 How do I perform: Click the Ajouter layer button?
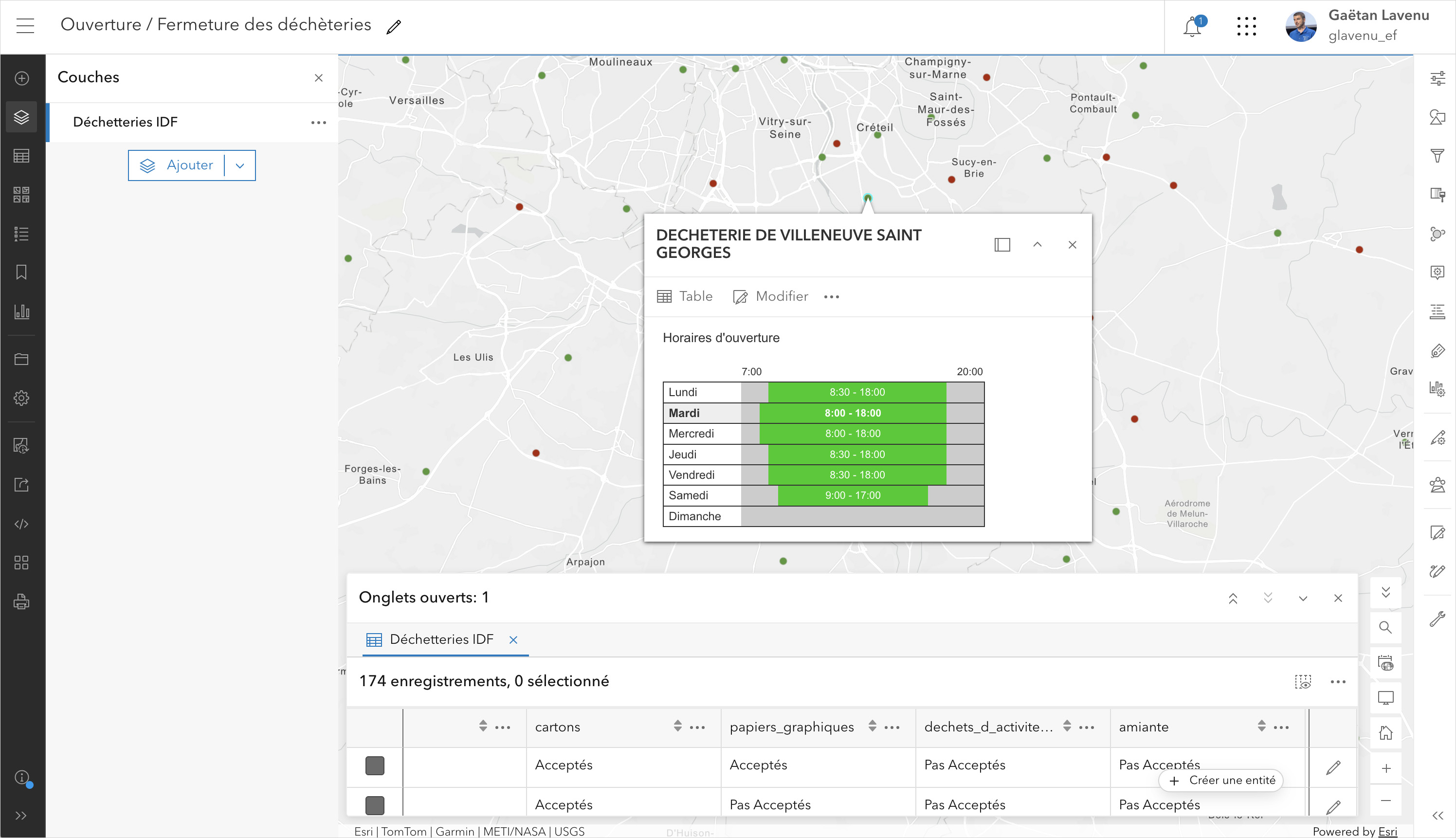176,165
